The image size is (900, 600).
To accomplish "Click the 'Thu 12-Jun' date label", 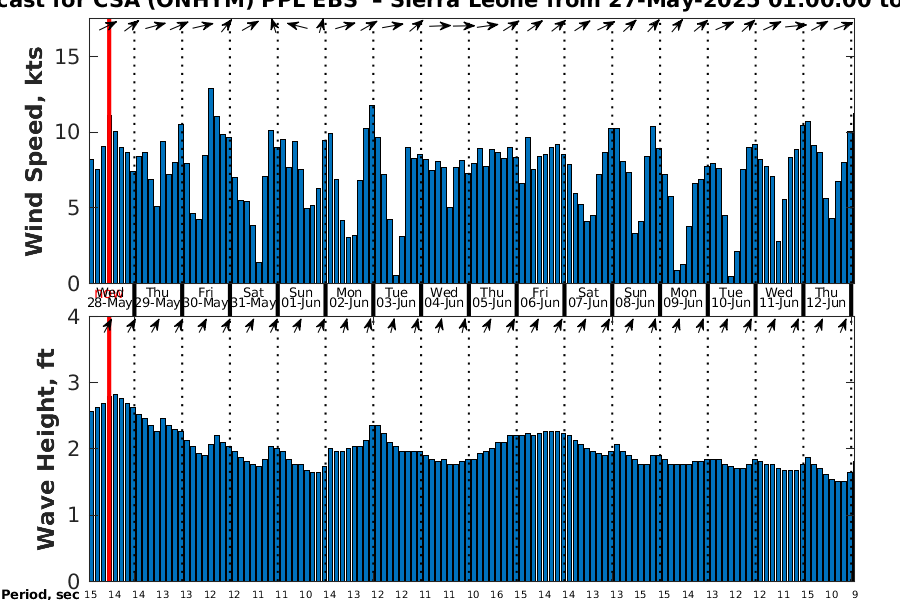I will click(x=827, y=298).
